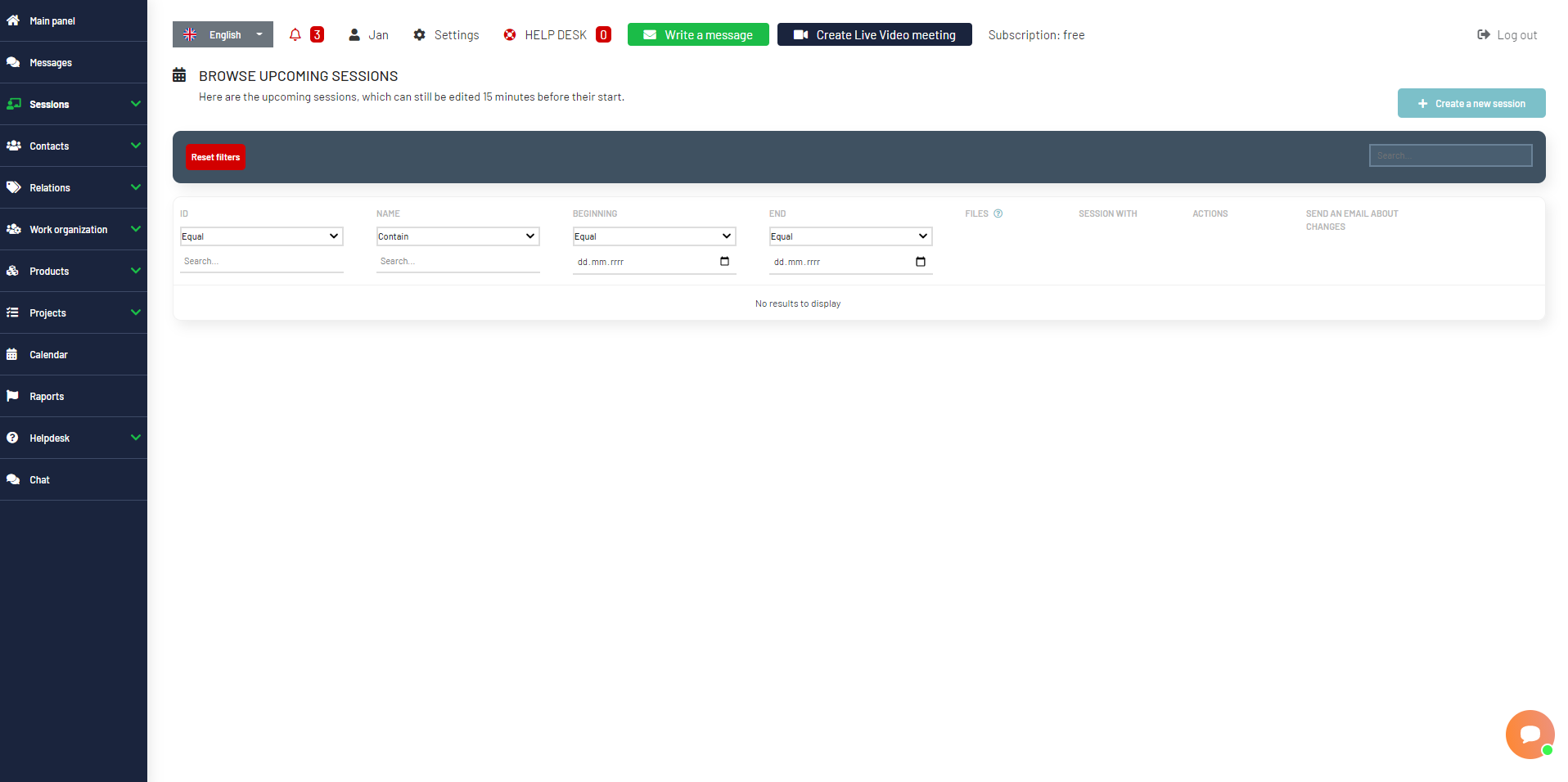Open the Main panel from the sidebar
The width and height of the screenshot is (1568, 782).
tap(52, 20)
